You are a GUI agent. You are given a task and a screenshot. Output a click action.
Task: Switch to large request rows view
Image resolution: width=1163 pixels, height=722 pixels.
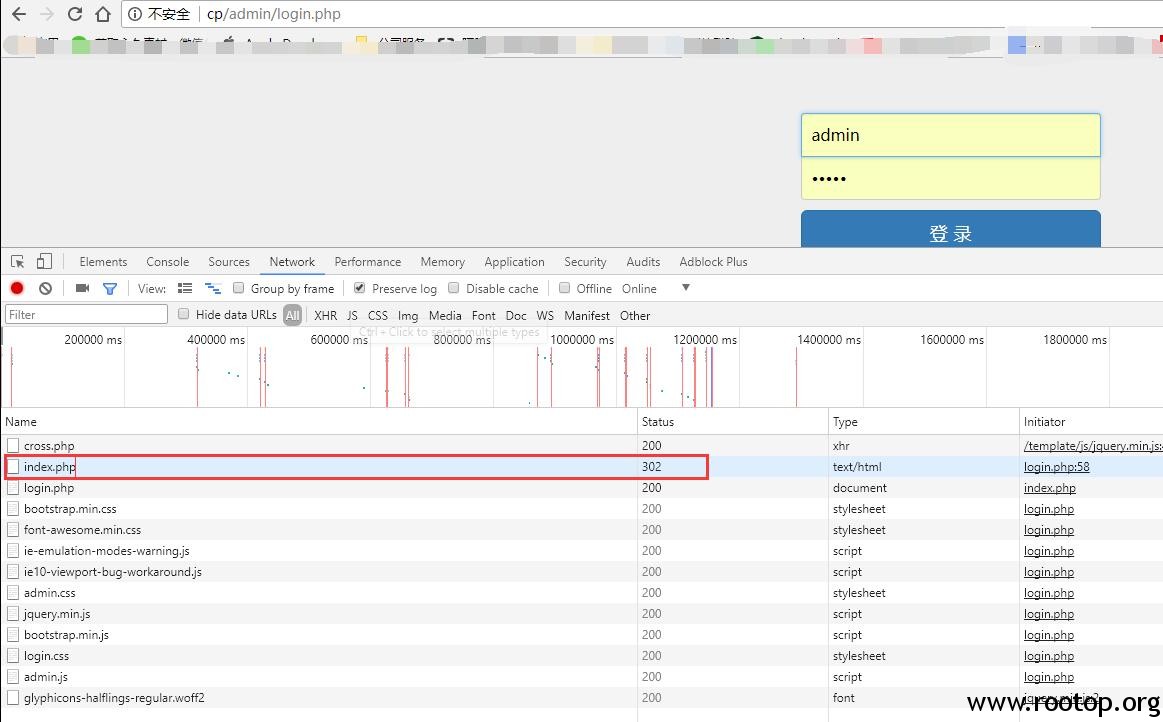[185, 289]
